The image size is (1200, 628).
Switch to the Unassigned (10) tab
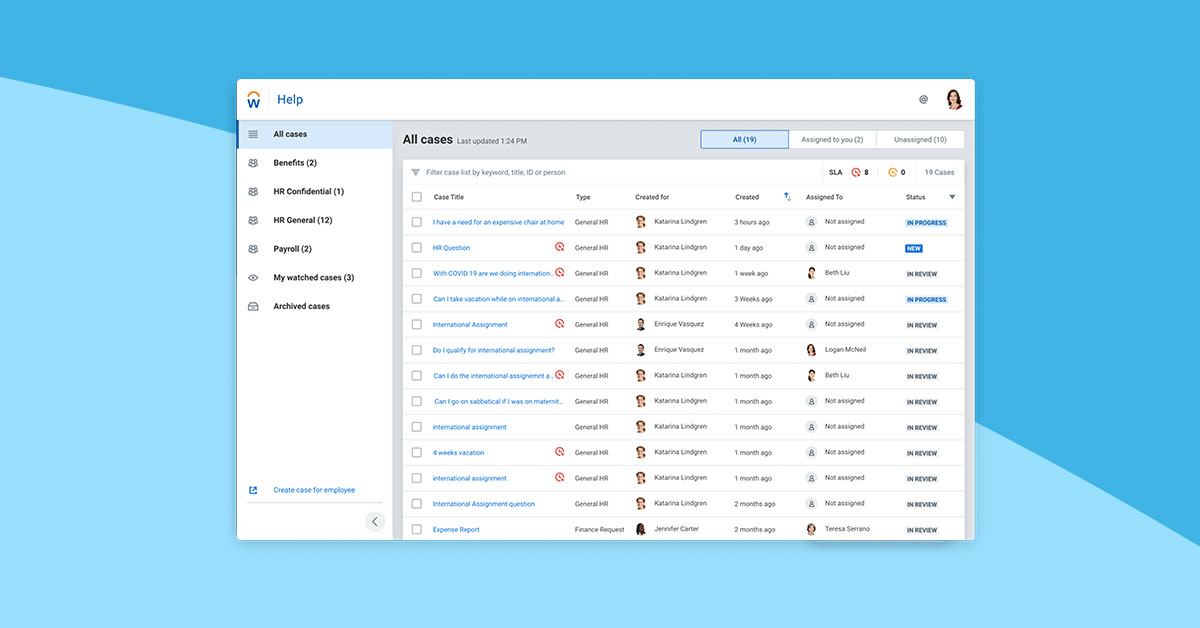[x=920, y=140]
